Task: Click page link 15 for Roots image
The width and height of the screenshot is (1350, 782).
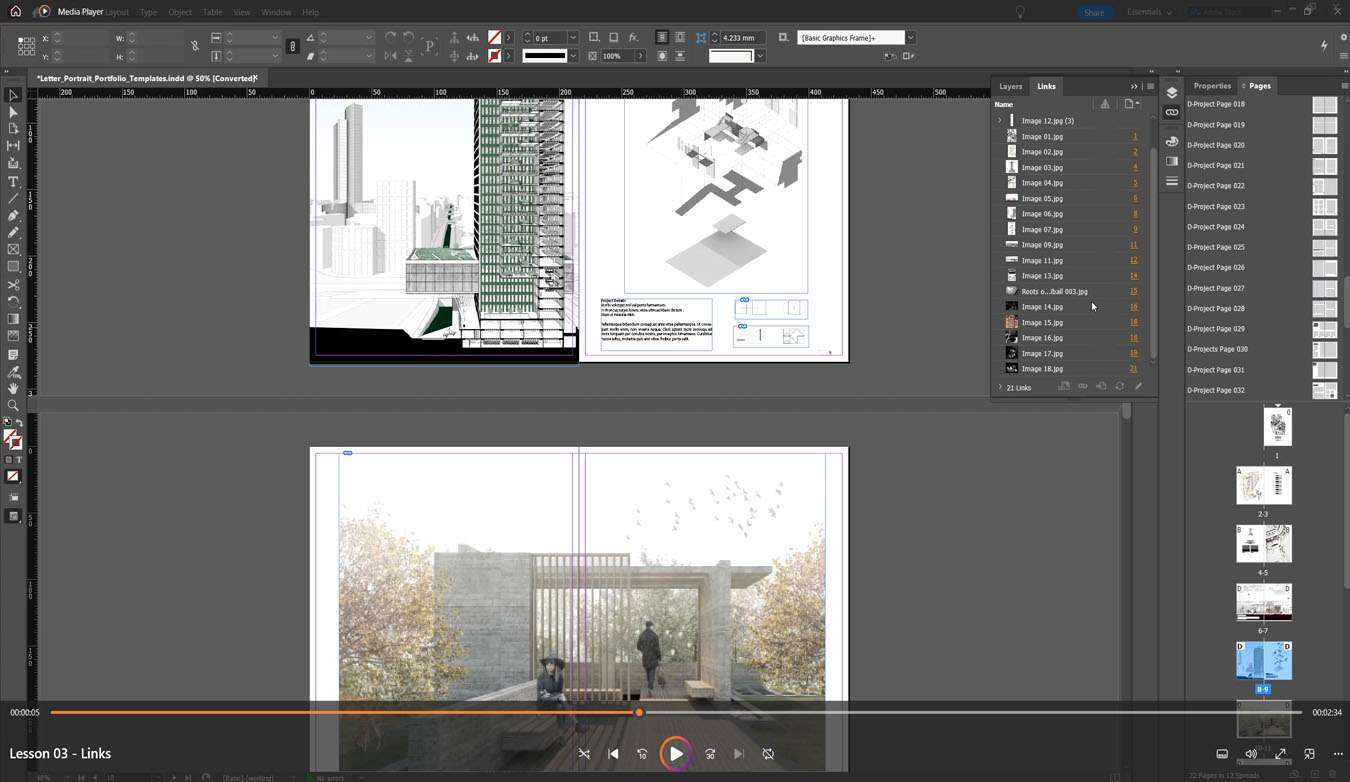Action: [1134, 291]
